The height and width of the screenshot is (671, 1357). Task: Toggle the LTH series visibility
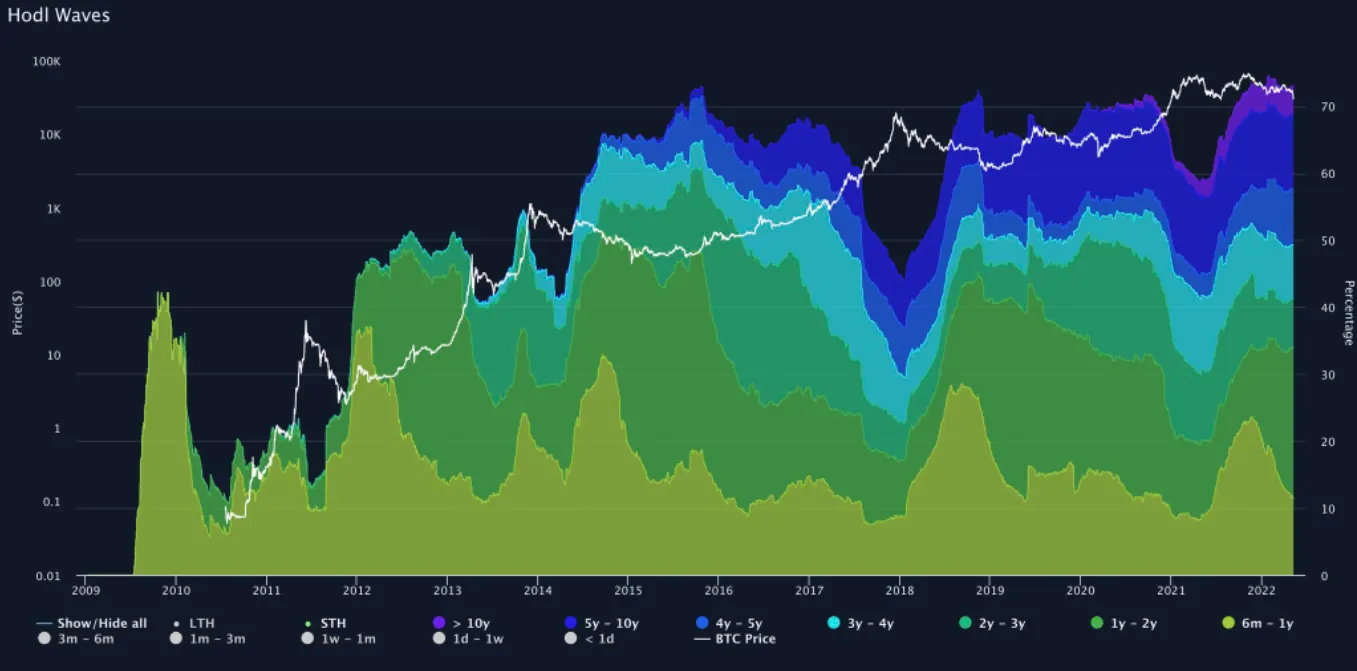(175, 621)
